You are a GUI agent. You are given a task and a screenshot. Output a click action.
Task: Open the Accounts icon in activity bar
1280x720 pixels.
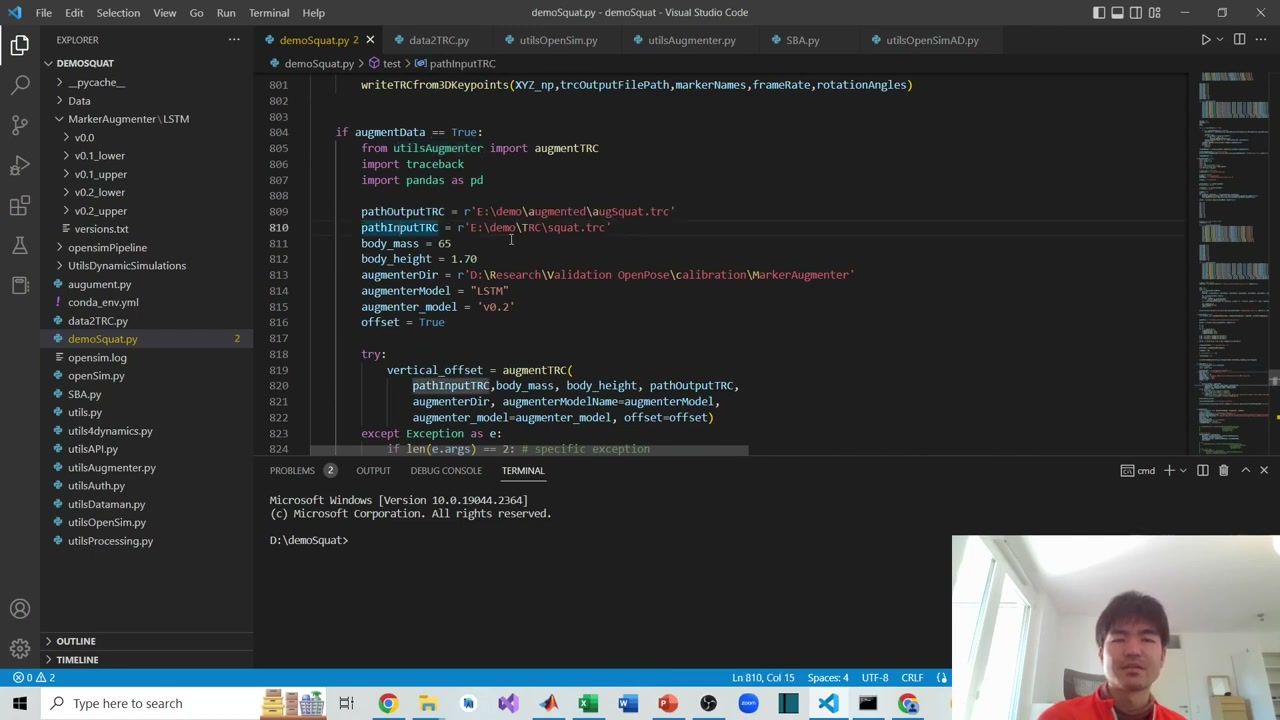point(20,609)
